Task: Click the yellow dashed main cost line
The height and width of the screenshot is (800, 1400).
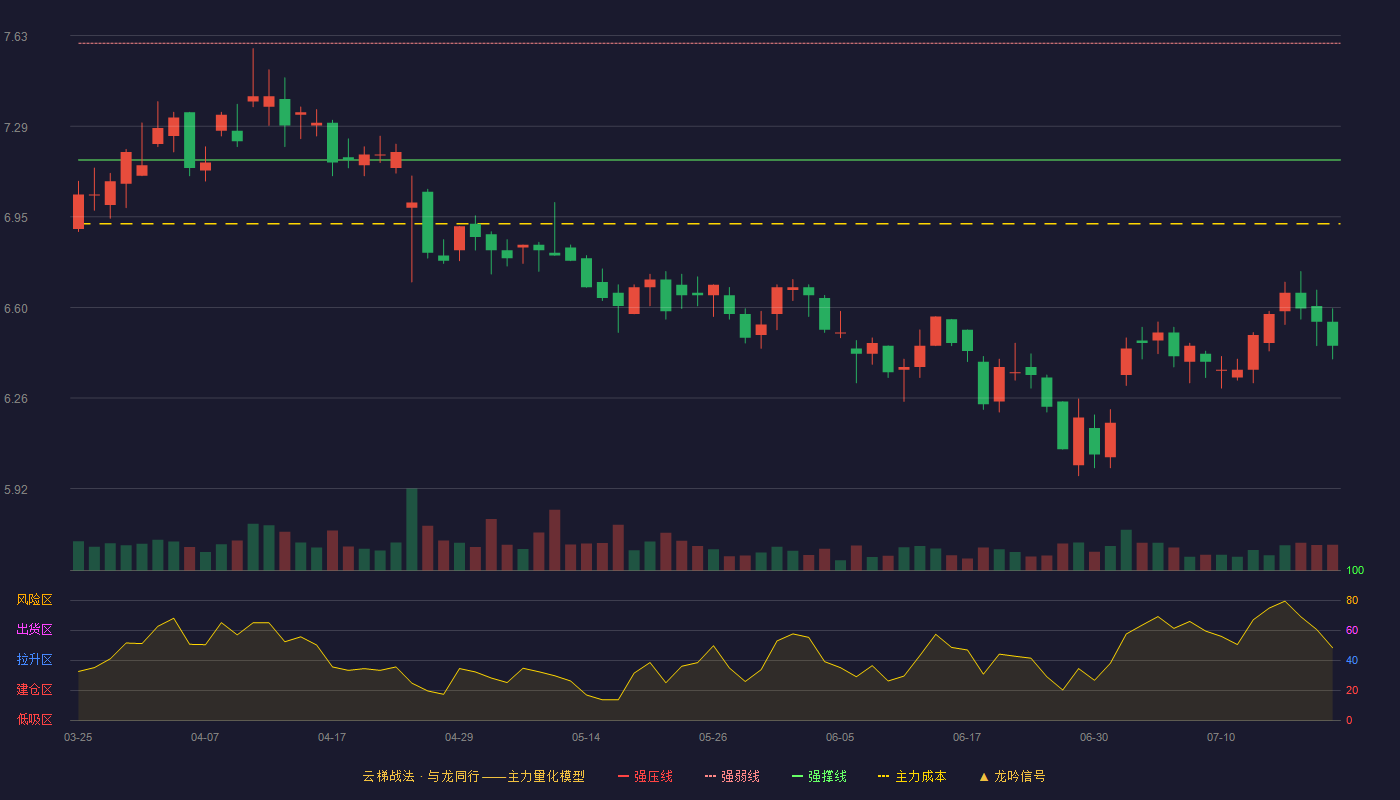Action: click(x=709, y=224)
